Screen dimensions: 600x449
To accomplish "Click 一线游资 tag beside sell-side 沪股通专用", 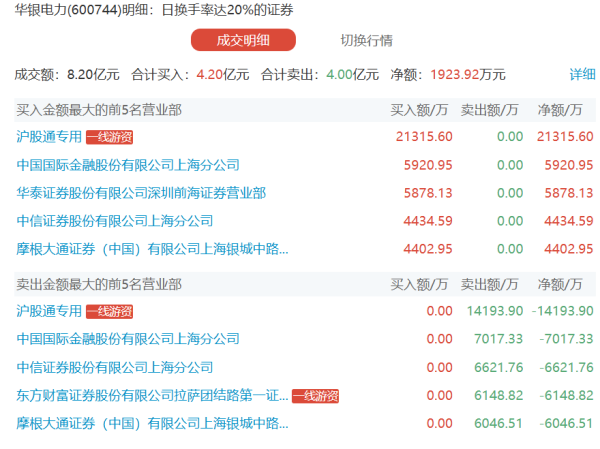I will (109, 312).
